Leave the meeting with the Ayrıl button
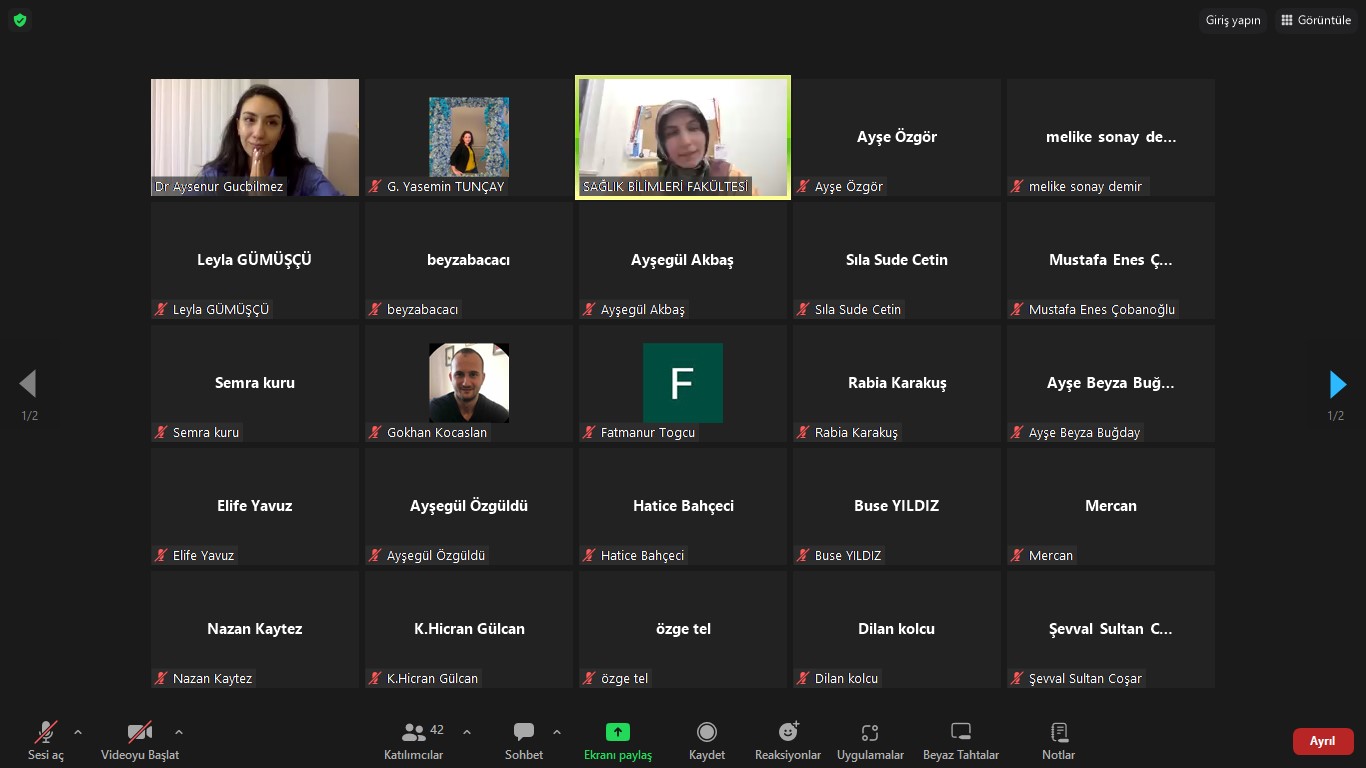This screenshot has width=1366, height=768. pyautogui.click(x=1322, y=741)
